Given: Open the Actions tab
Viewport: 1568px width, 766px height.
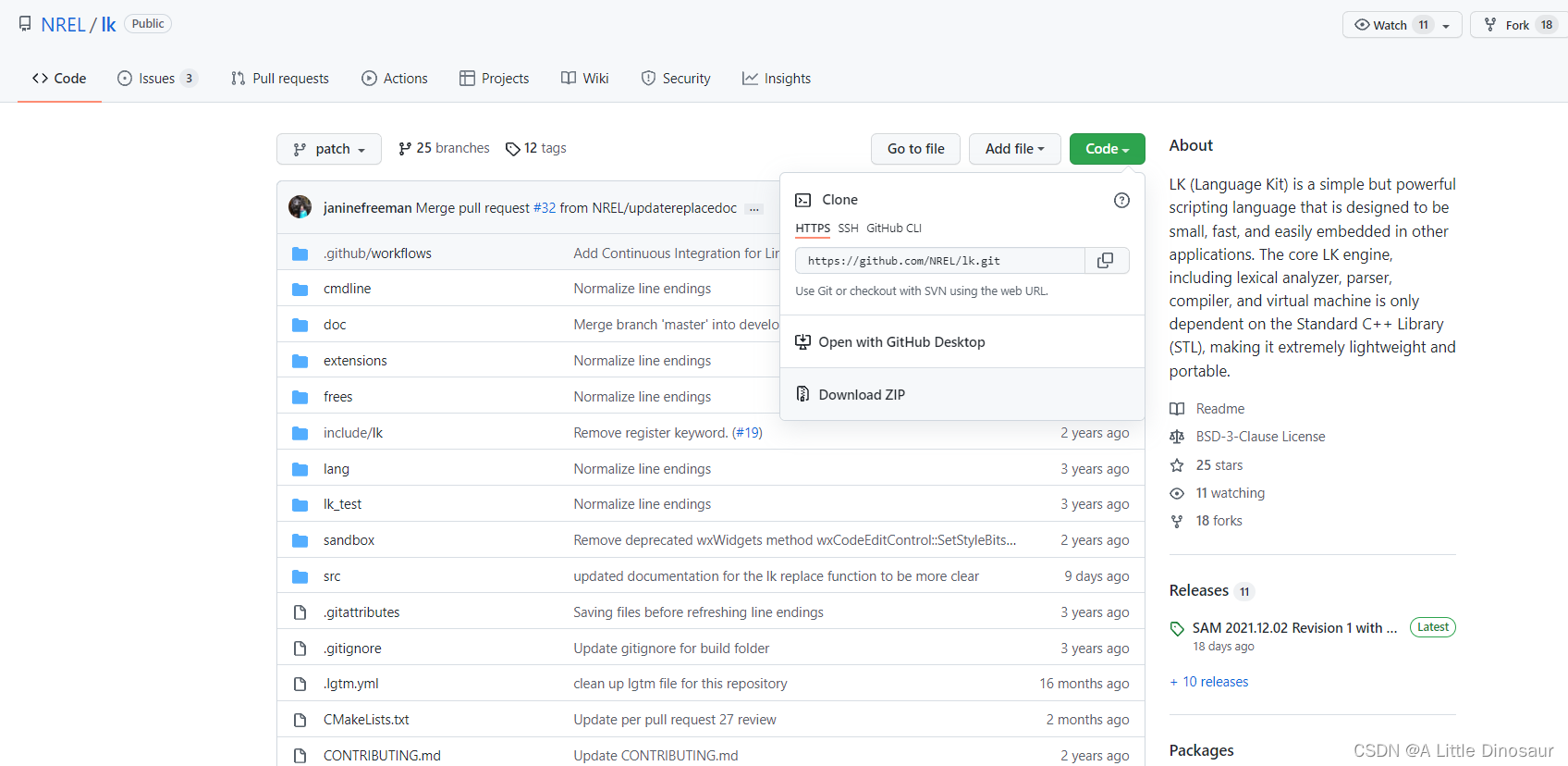Looking at the screenshot, I should tap(395, 79).
